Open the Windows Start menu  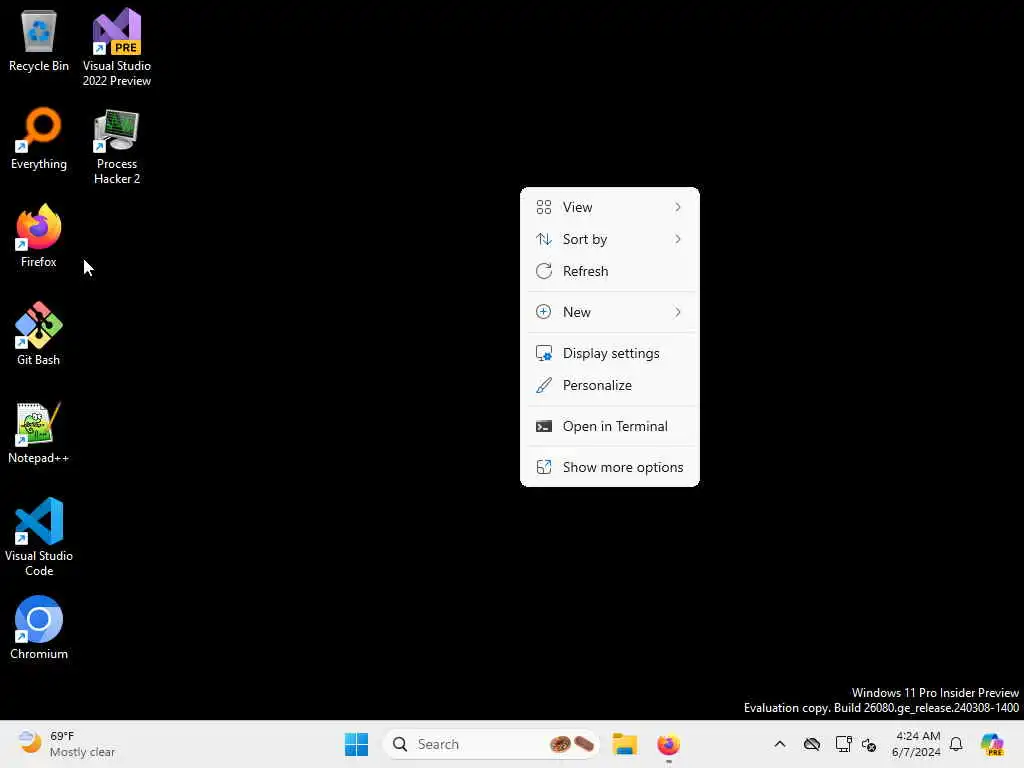357,744
